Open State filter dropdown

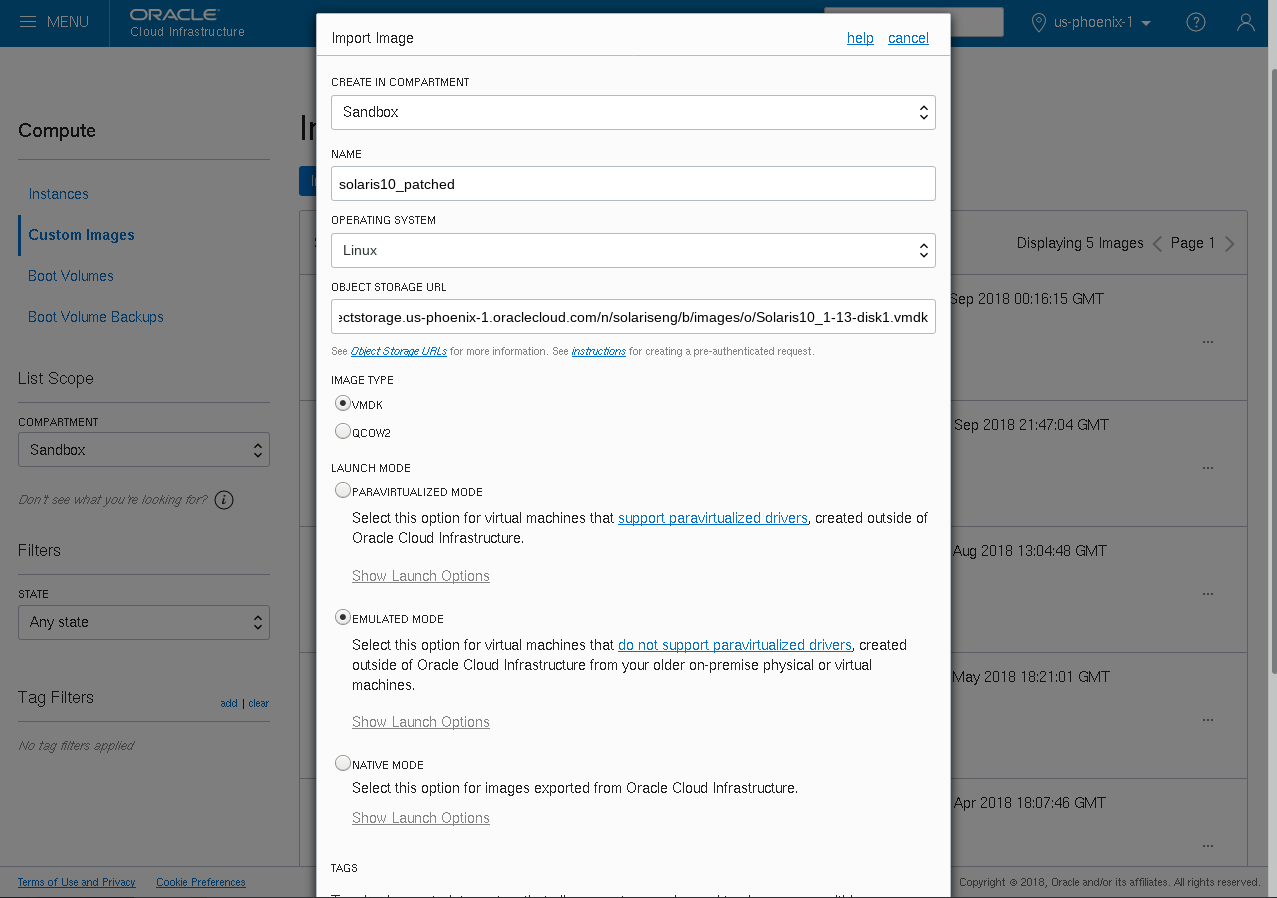pos(144,622)
